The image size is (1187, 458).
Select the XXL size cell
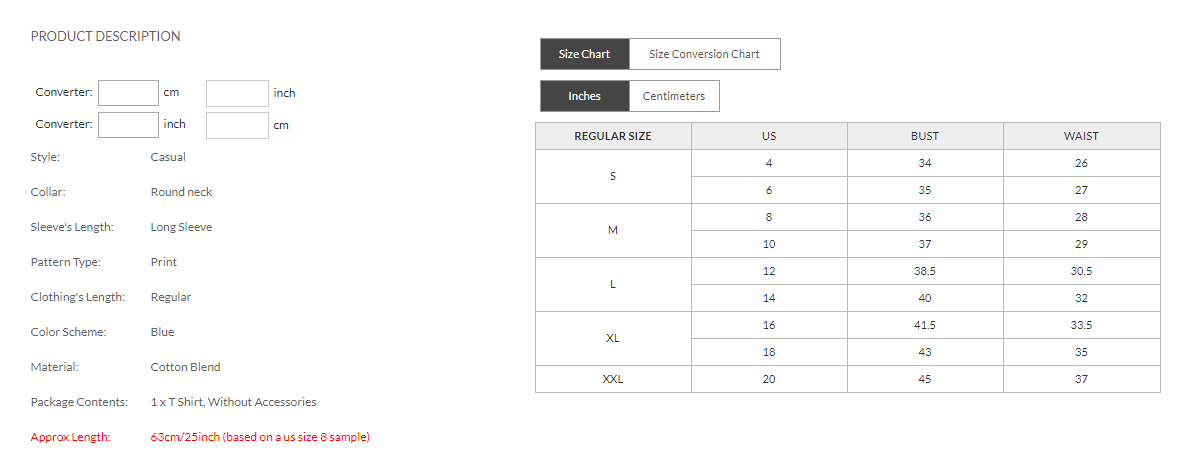[x=613, y=379]
